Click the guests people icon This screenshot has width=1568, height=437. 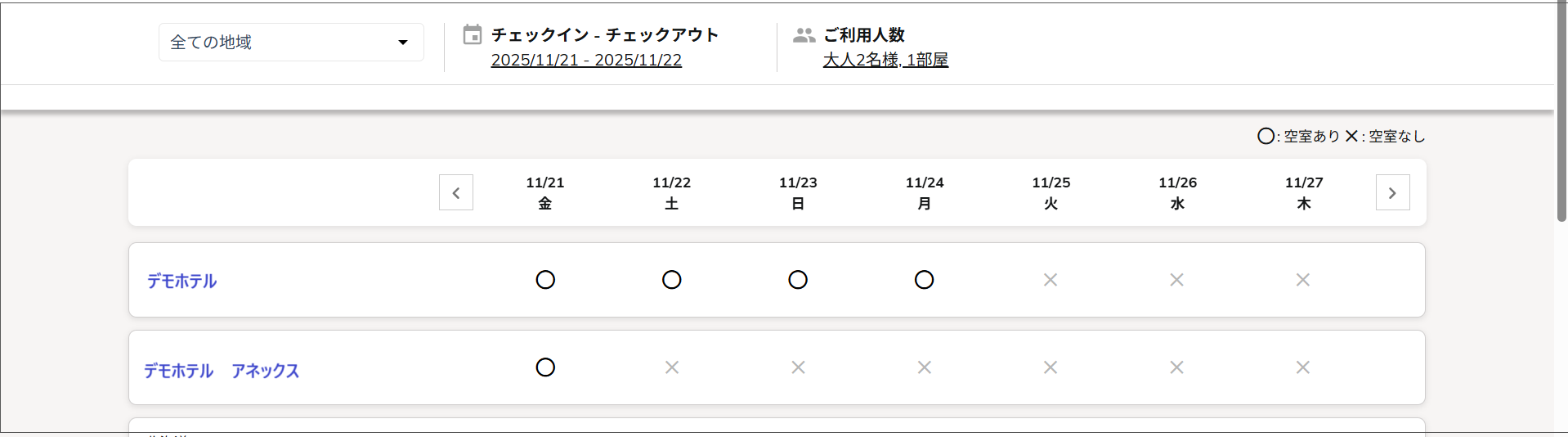[804, 35]
